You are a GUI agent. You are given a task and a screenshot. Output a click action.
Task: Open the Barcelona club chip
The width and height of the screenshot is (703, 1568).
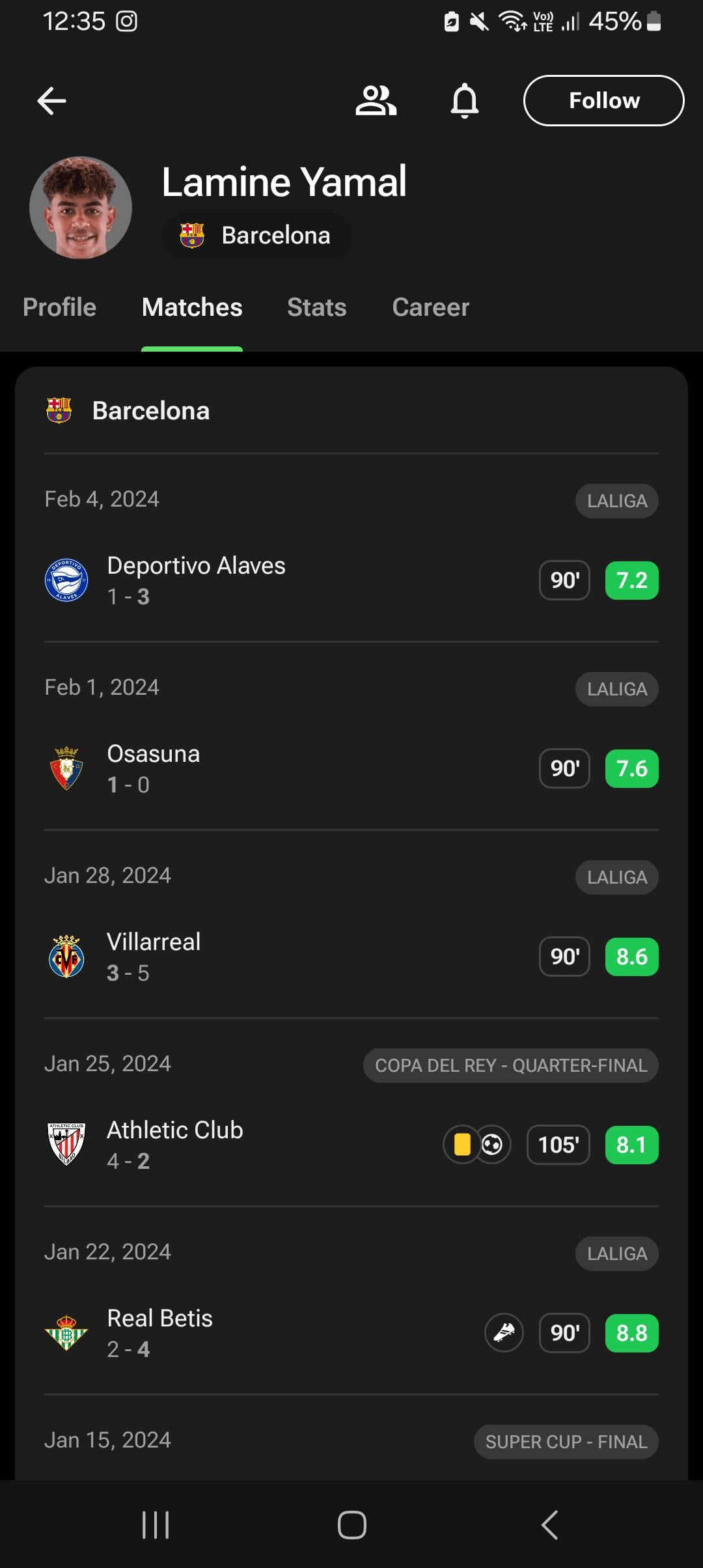point(257,236)
